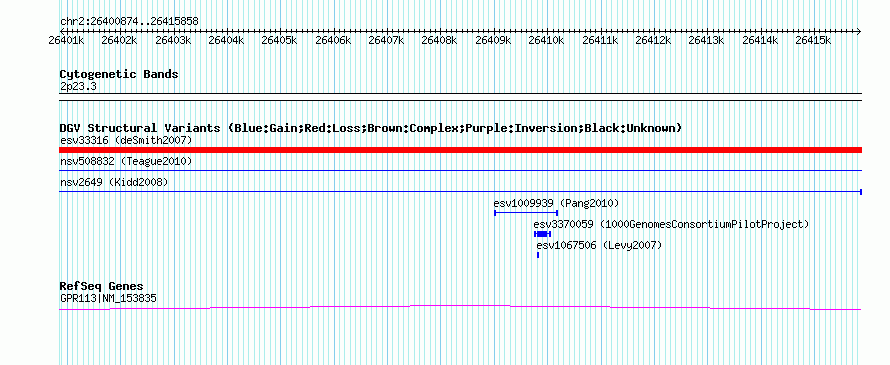Click the 26414k ruler tick label
890x365 pixels.
click(760, 41)
